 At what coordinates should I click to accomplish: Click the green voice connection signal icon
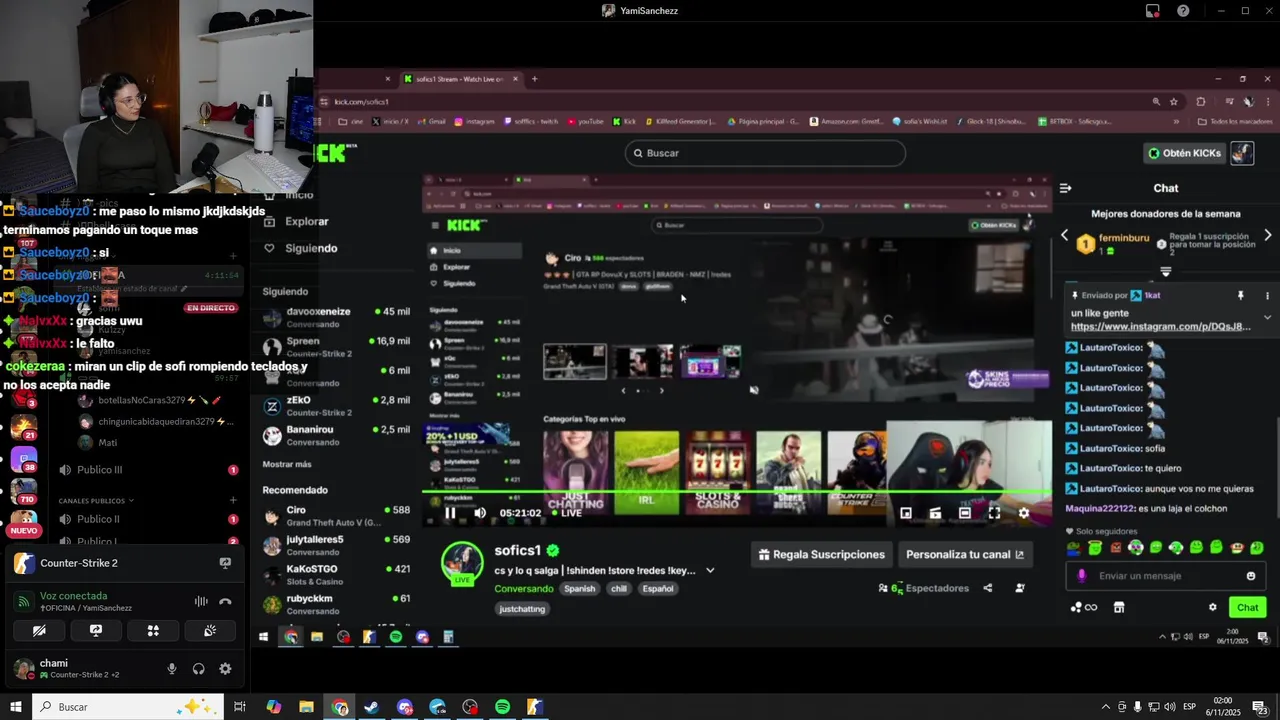point(24,601)
